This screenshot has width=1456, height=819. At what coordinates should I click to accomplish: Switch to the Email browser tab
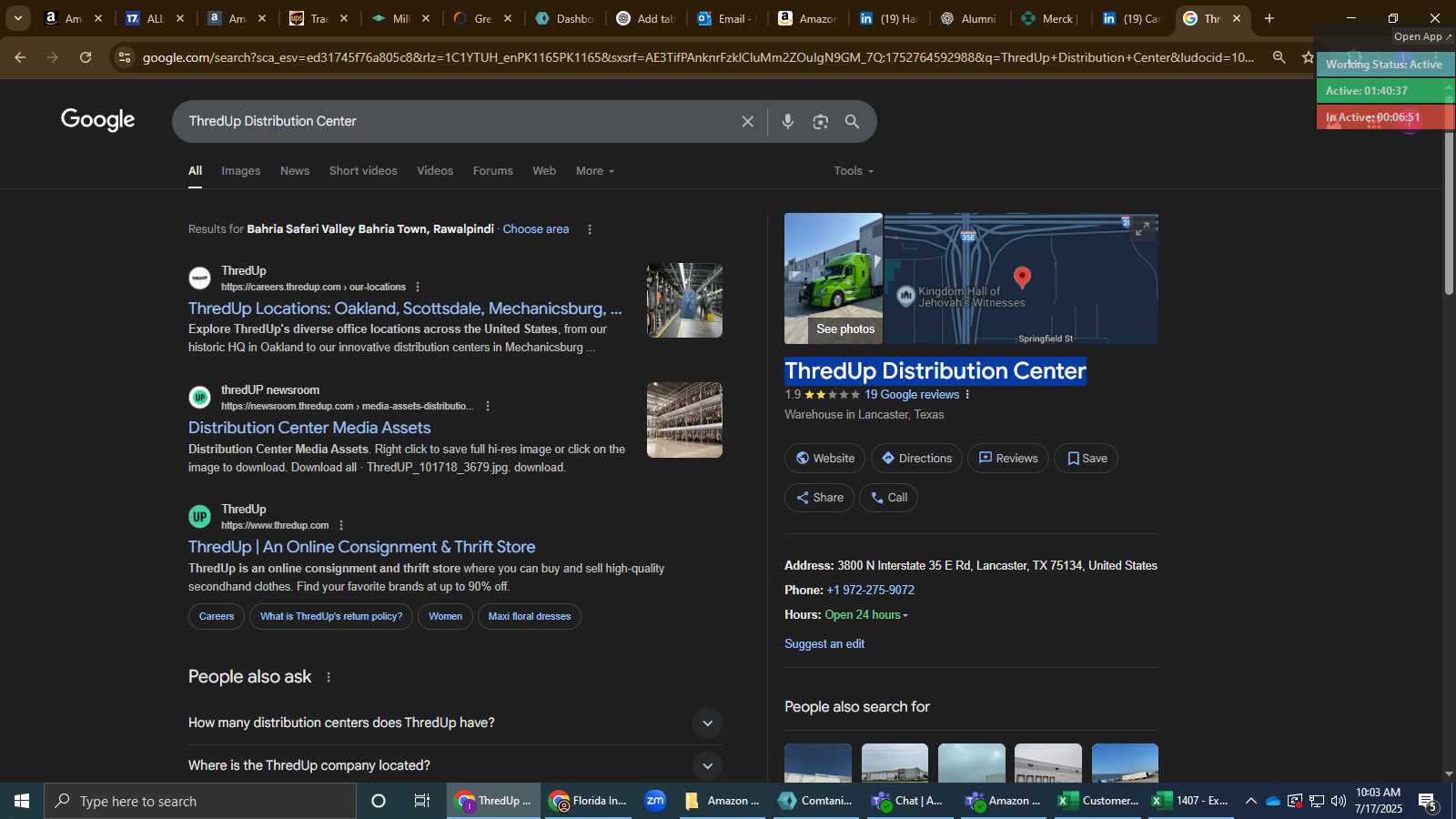point(726,18)
